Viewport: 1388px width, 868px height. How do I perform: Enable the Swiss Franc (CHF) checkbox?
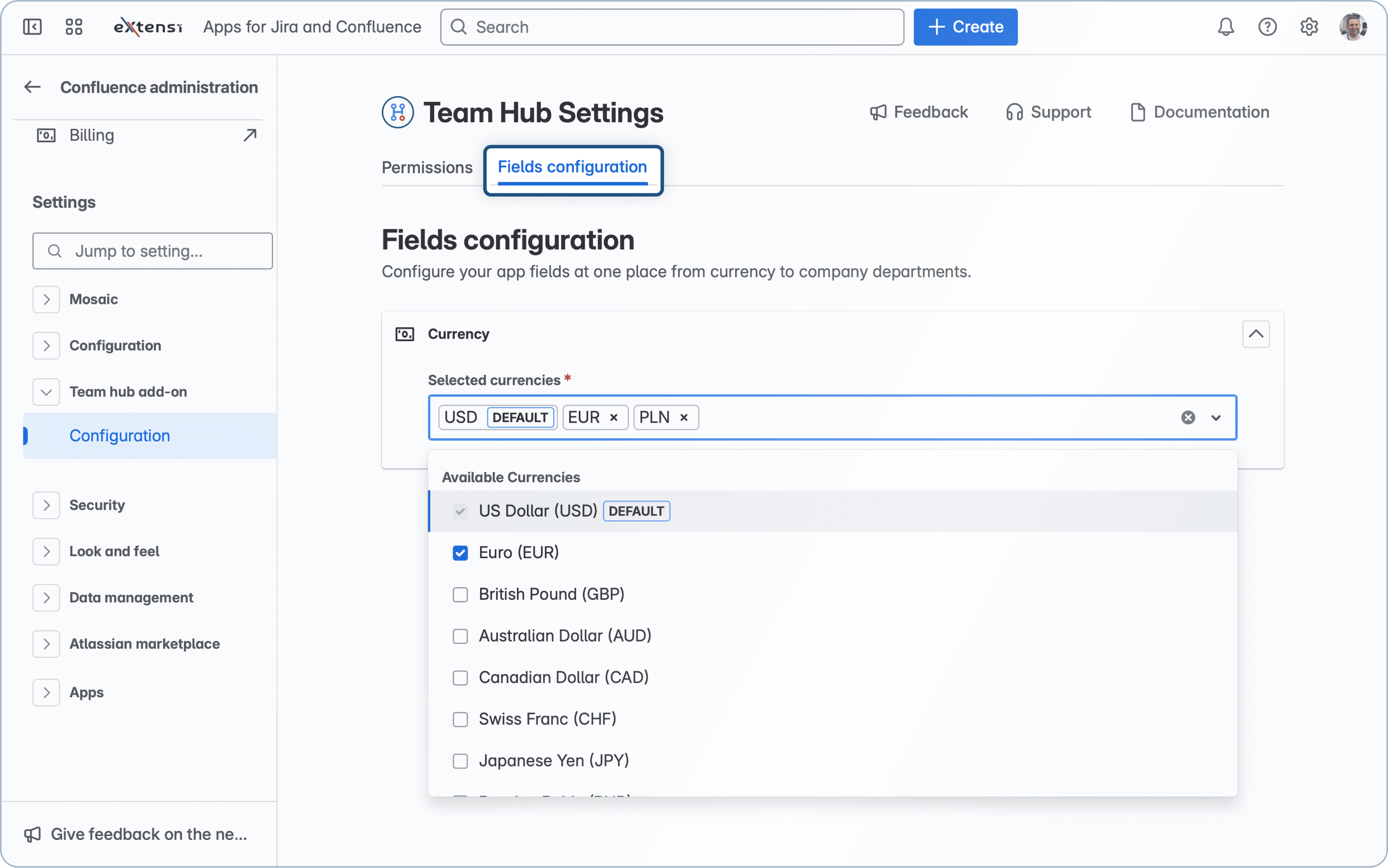(x=460, y=719)
